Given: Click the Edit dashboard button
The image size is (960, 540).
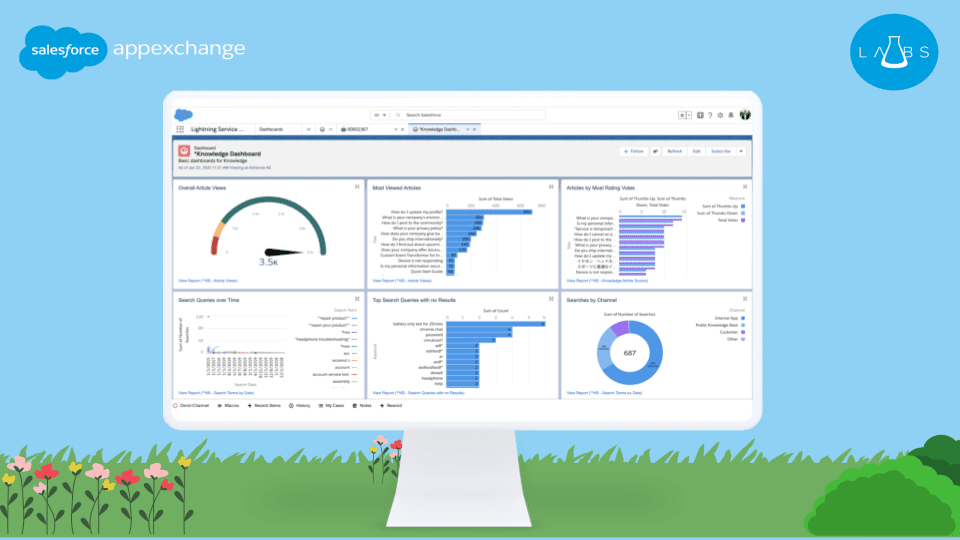Looking at the screenshot, I should (696, 151).
